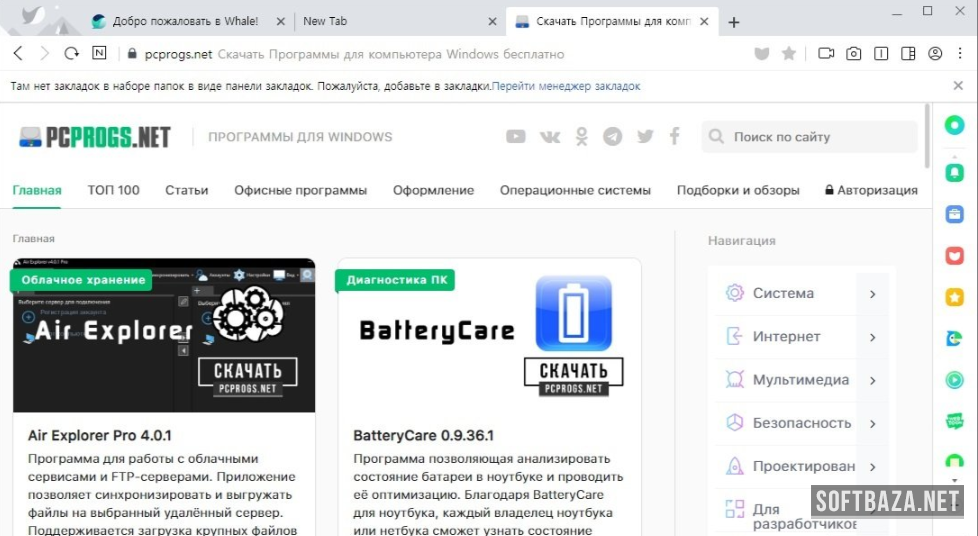
Task: Open the user profile icon in toolbar
Action: [x=935, y=54]
